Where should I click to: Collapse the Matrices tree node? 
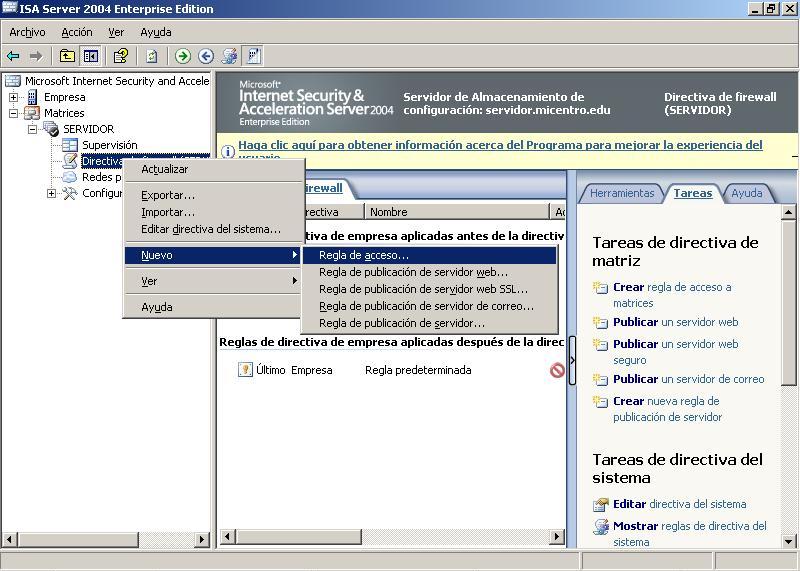coord(14,113)
